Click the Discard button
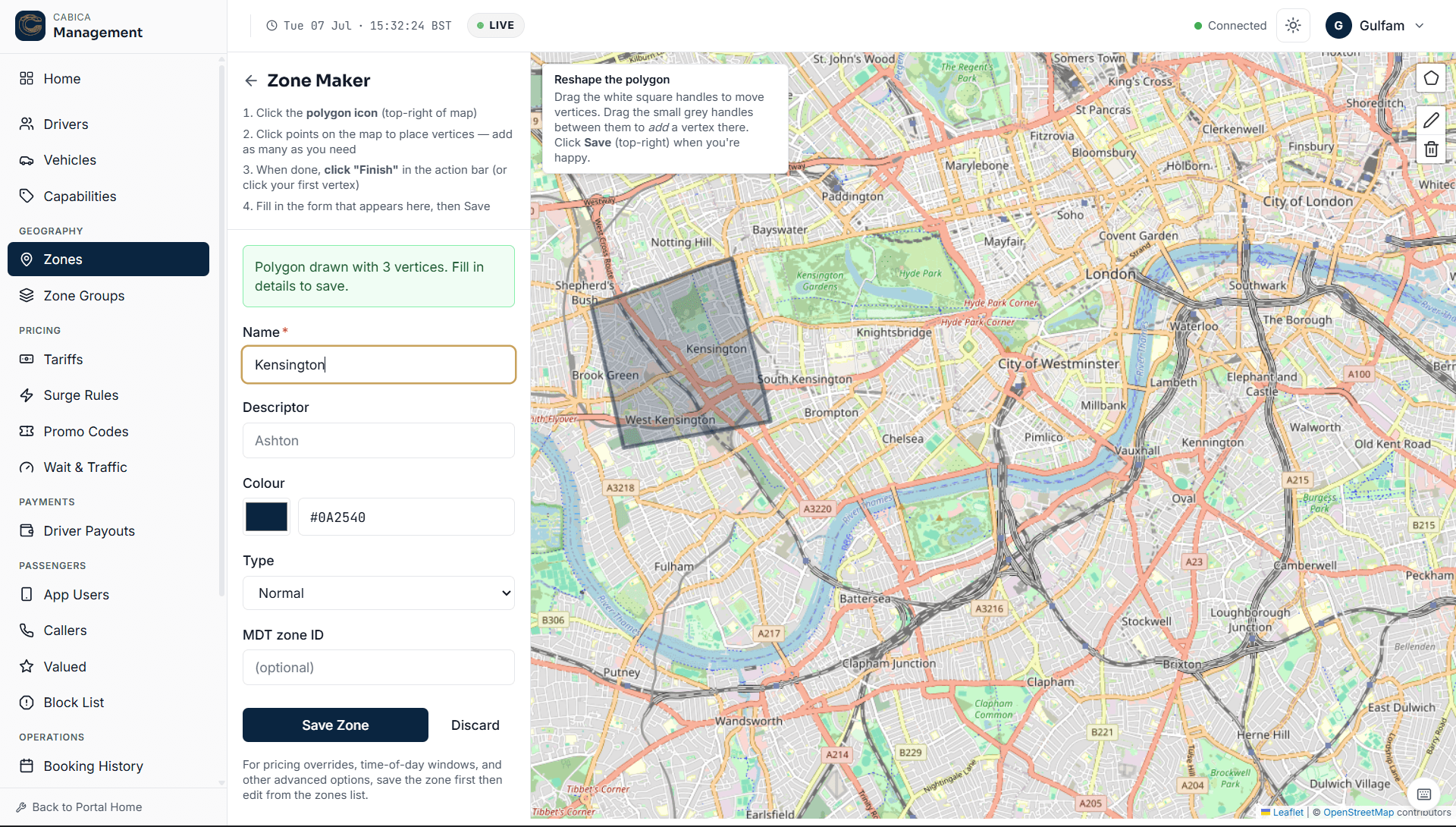 475,725
